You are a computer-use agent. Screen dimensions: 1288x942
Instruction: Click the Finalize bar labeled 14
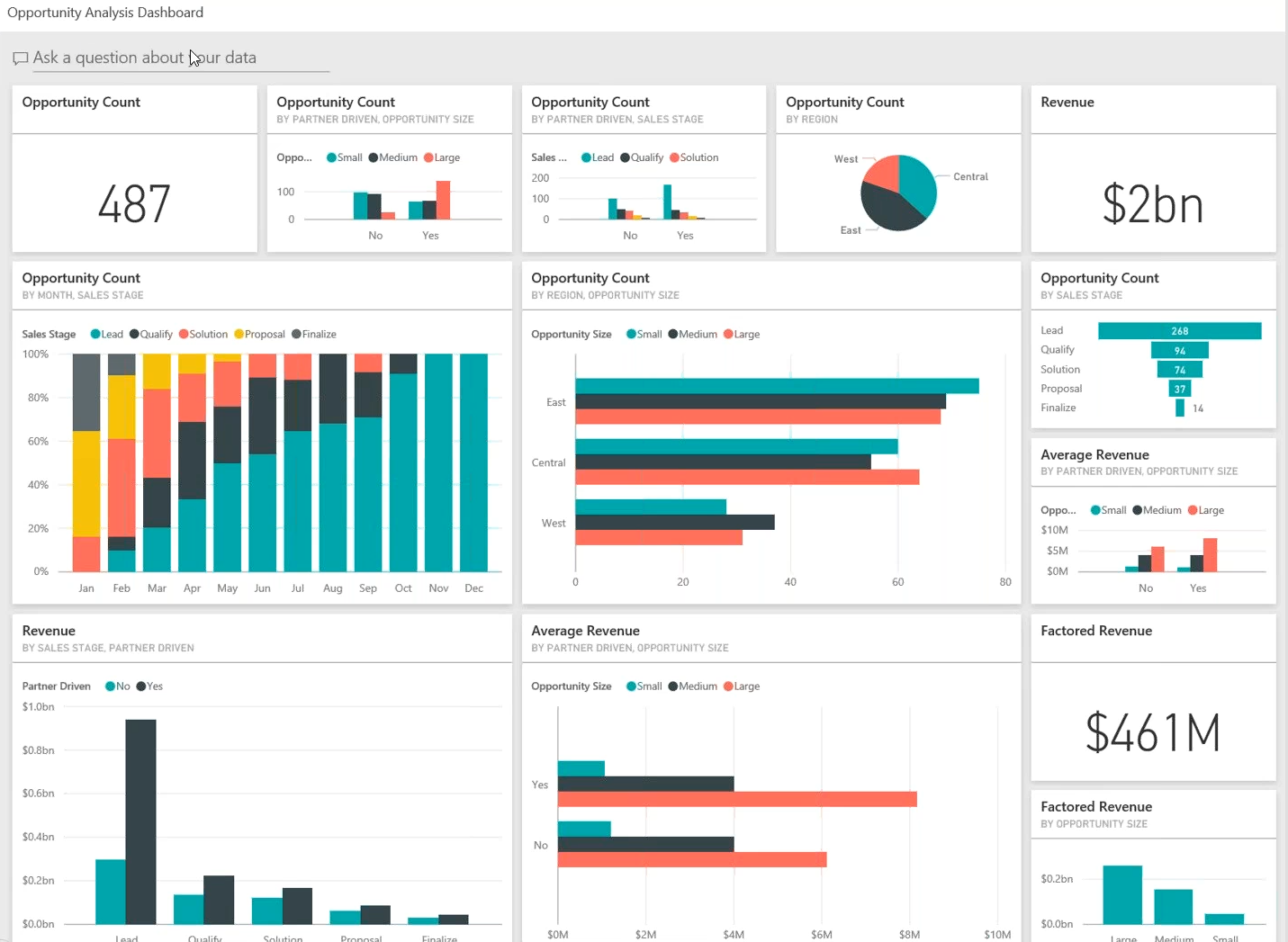1179,408
